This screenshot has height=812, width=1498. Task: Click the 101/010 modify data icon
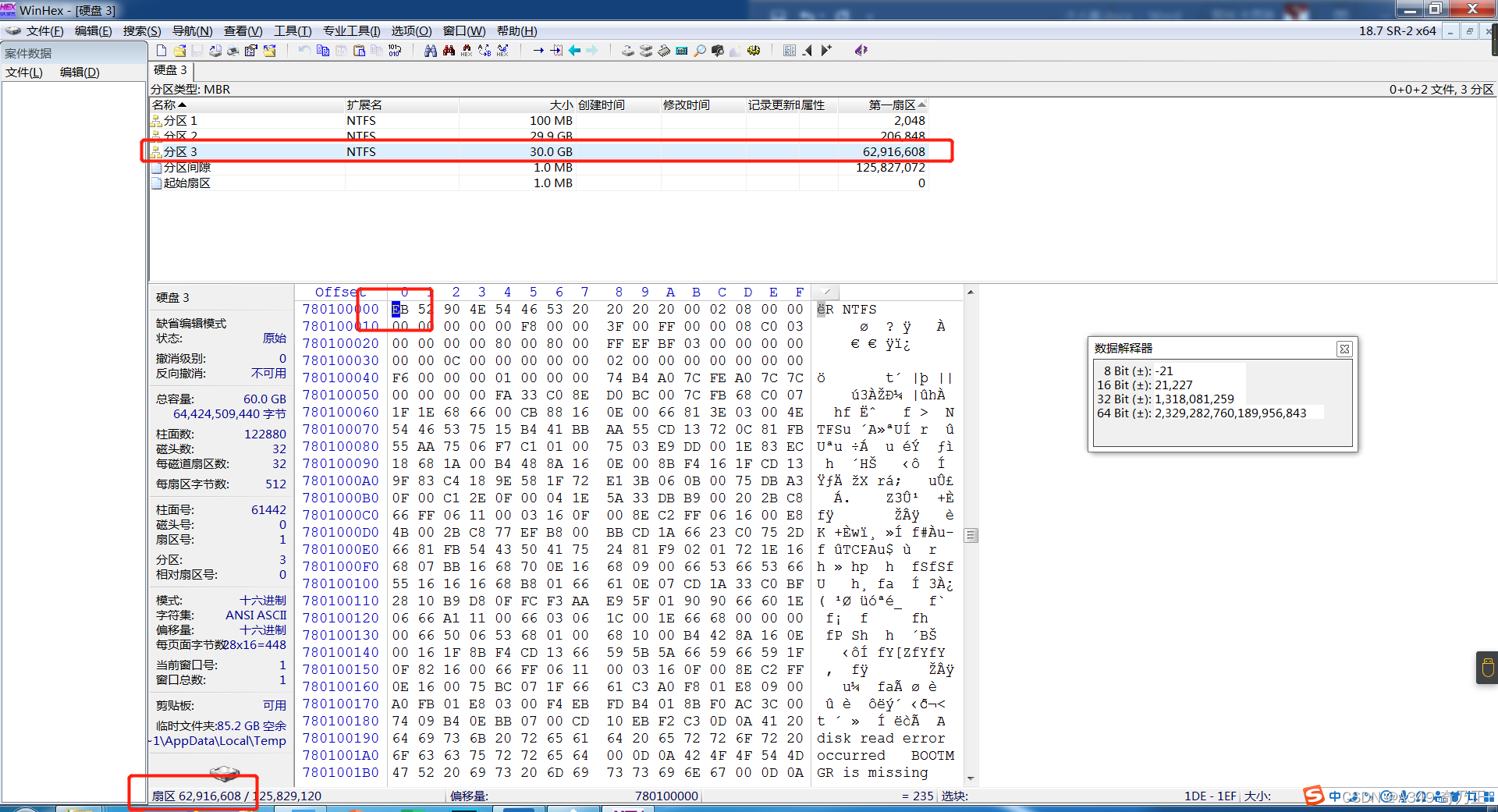[x=395, y=51]
